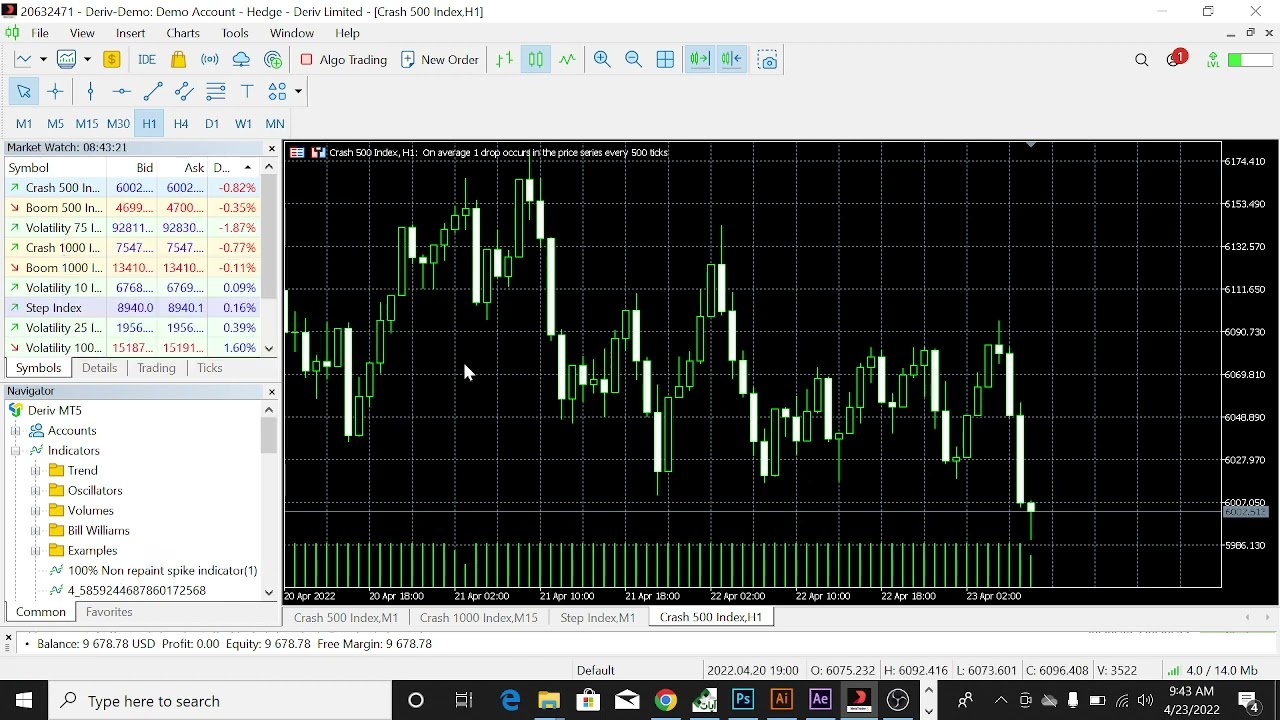Select the crosshair tool
This screenshot has width=1280, height=720.
[x=56, y=92]
